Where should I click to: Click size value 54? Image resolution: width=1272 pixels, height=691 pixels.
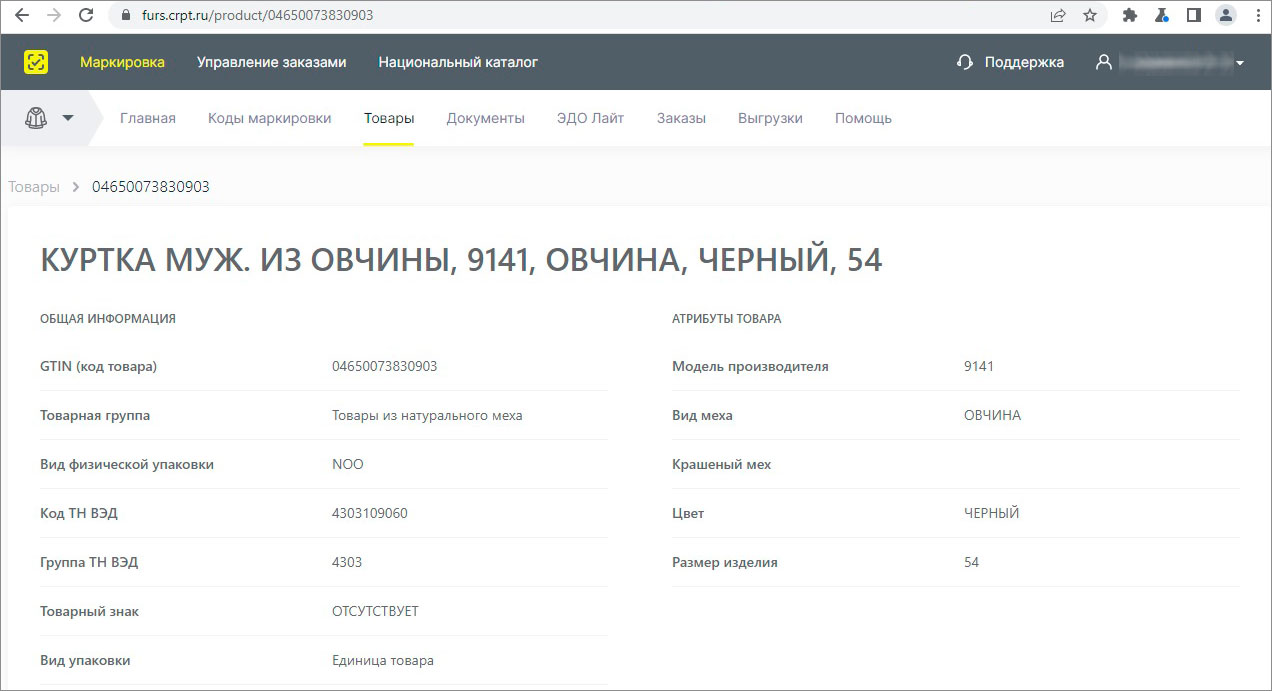click(972, 562)
